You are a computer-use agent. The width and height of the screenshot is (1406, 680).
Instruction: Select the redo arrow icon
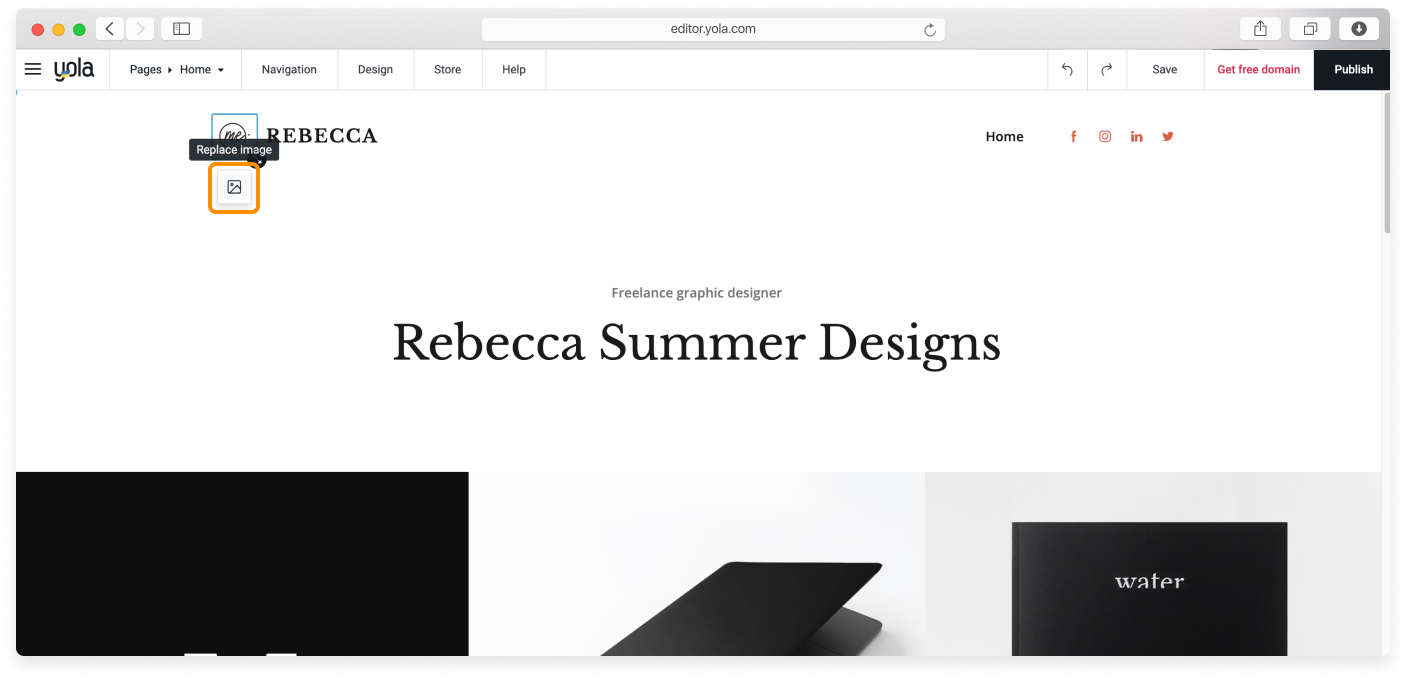point(1107,69)
